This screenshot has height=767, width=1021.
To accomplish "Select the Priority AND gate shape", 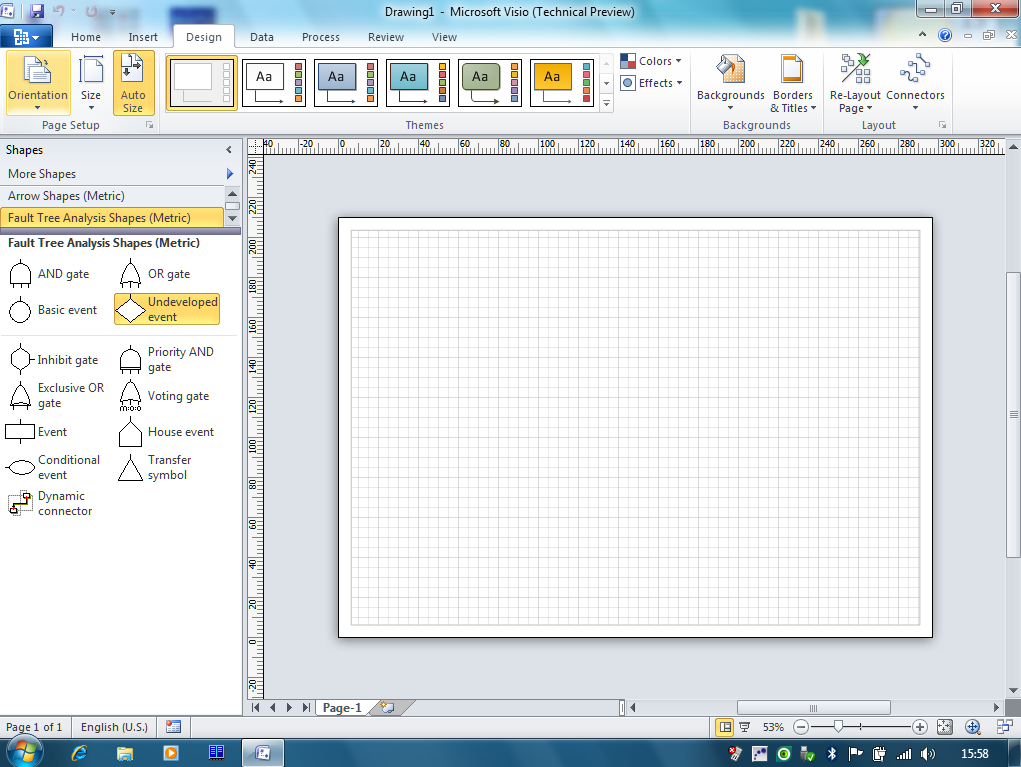I will point(167,359).
